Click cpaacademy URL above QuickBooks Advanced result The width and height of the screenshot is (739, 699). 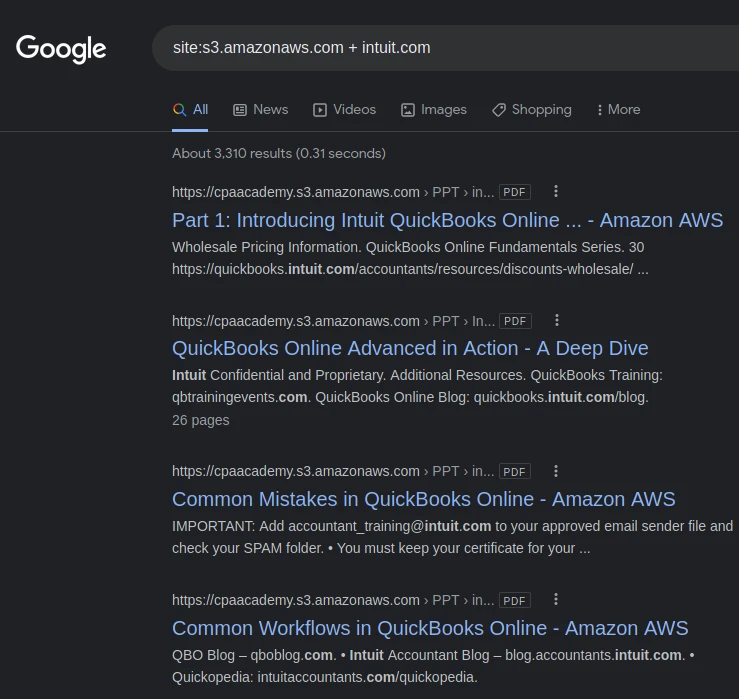pyautogui.click(x=295, y=321)
